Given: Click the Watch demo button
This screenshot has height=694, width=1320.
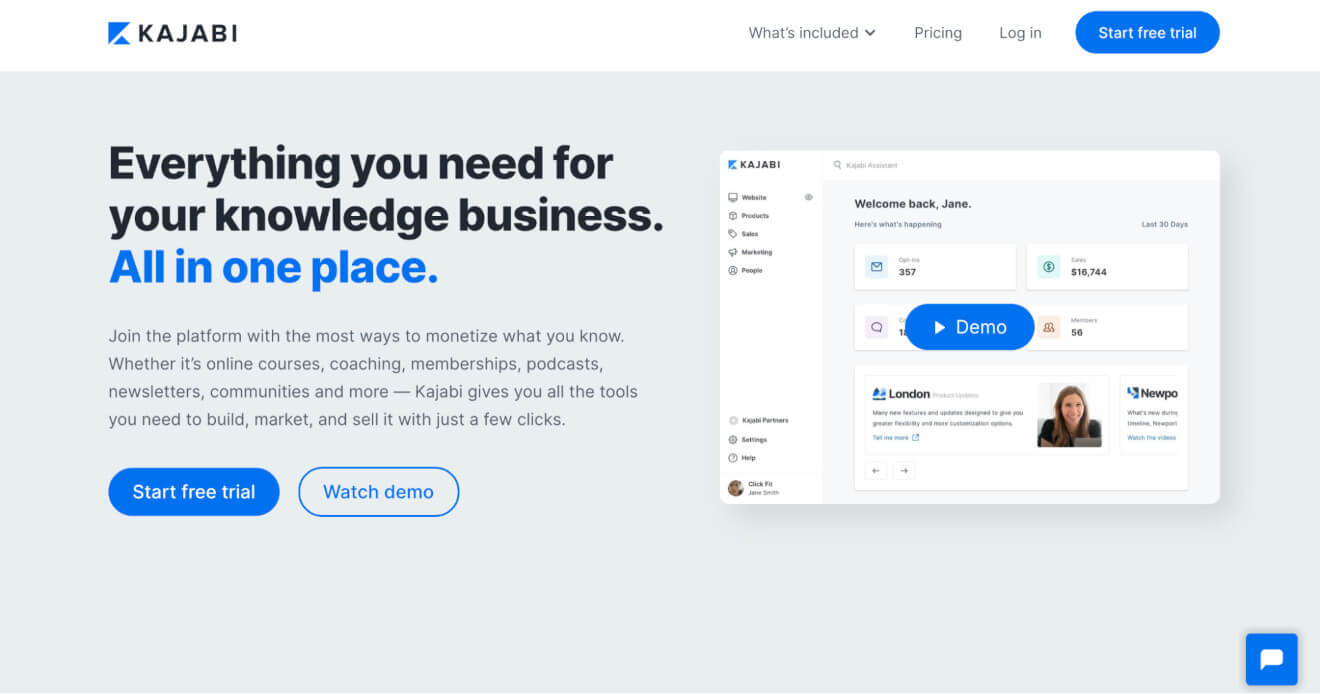Looking at the screenshot, I should (379, 492).
